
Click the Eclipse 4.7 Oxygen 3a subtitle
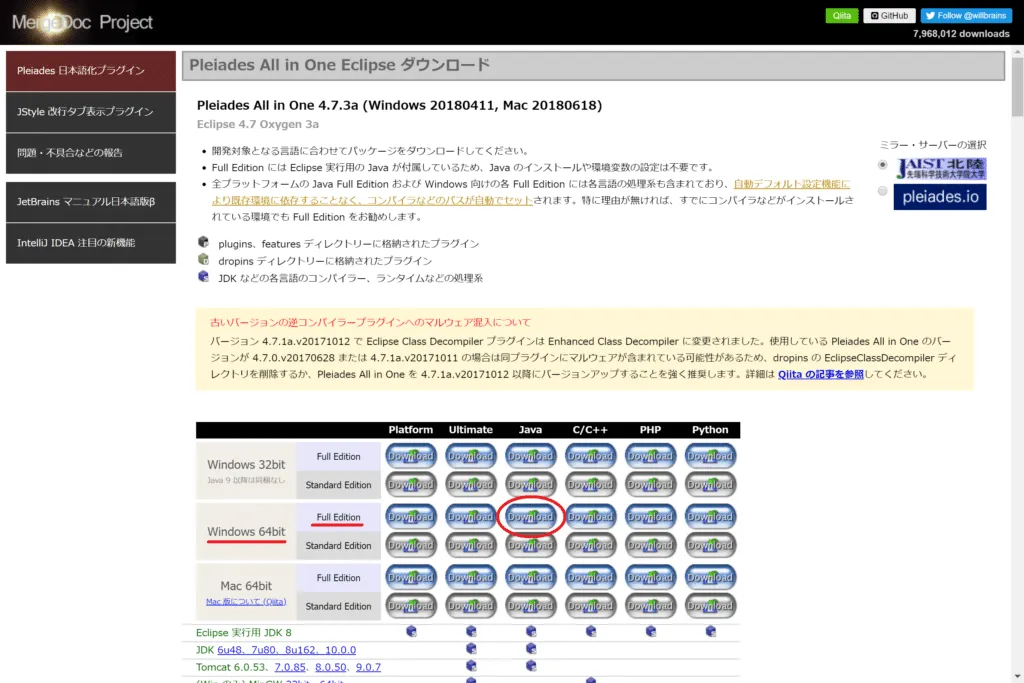pyautogui.click(x=258, y=124)
